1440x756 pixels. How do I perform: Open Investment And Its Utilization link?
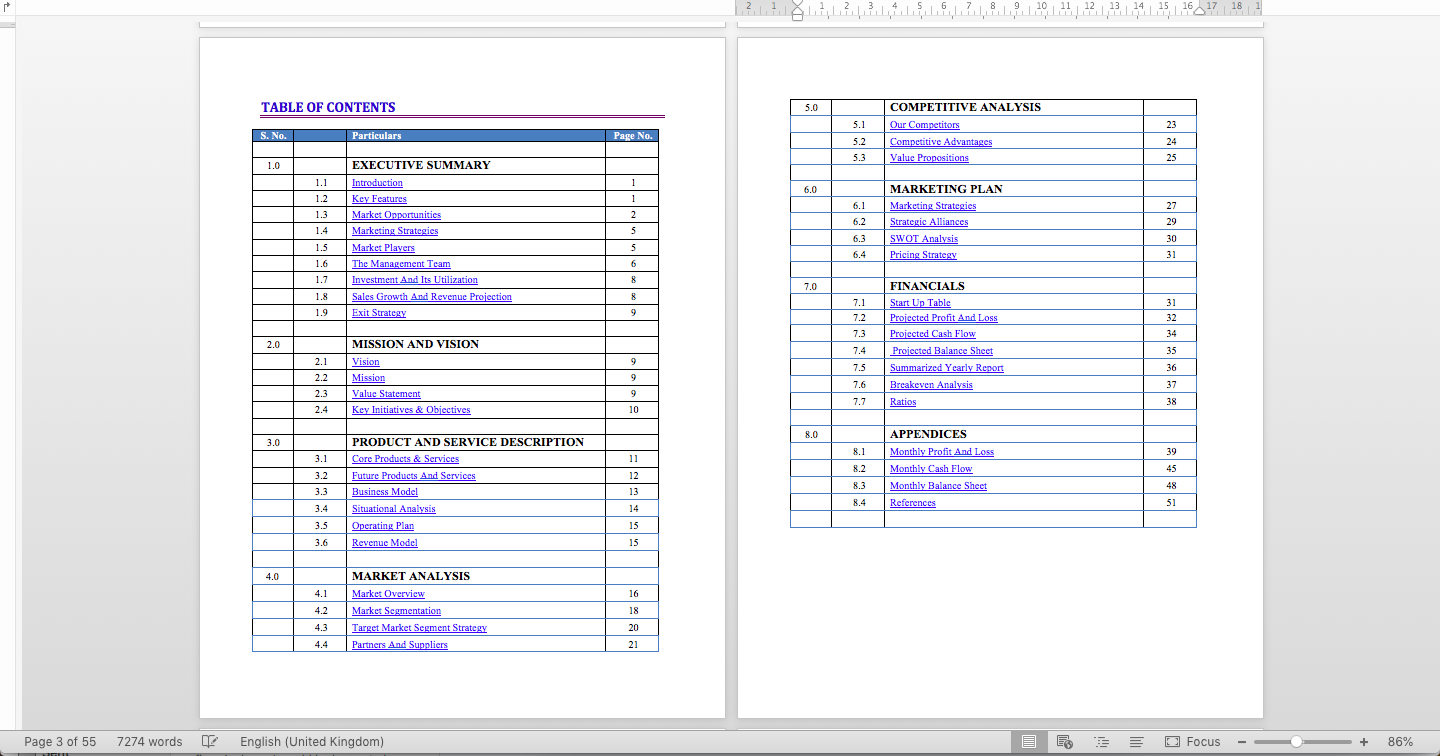coord(415,280)
